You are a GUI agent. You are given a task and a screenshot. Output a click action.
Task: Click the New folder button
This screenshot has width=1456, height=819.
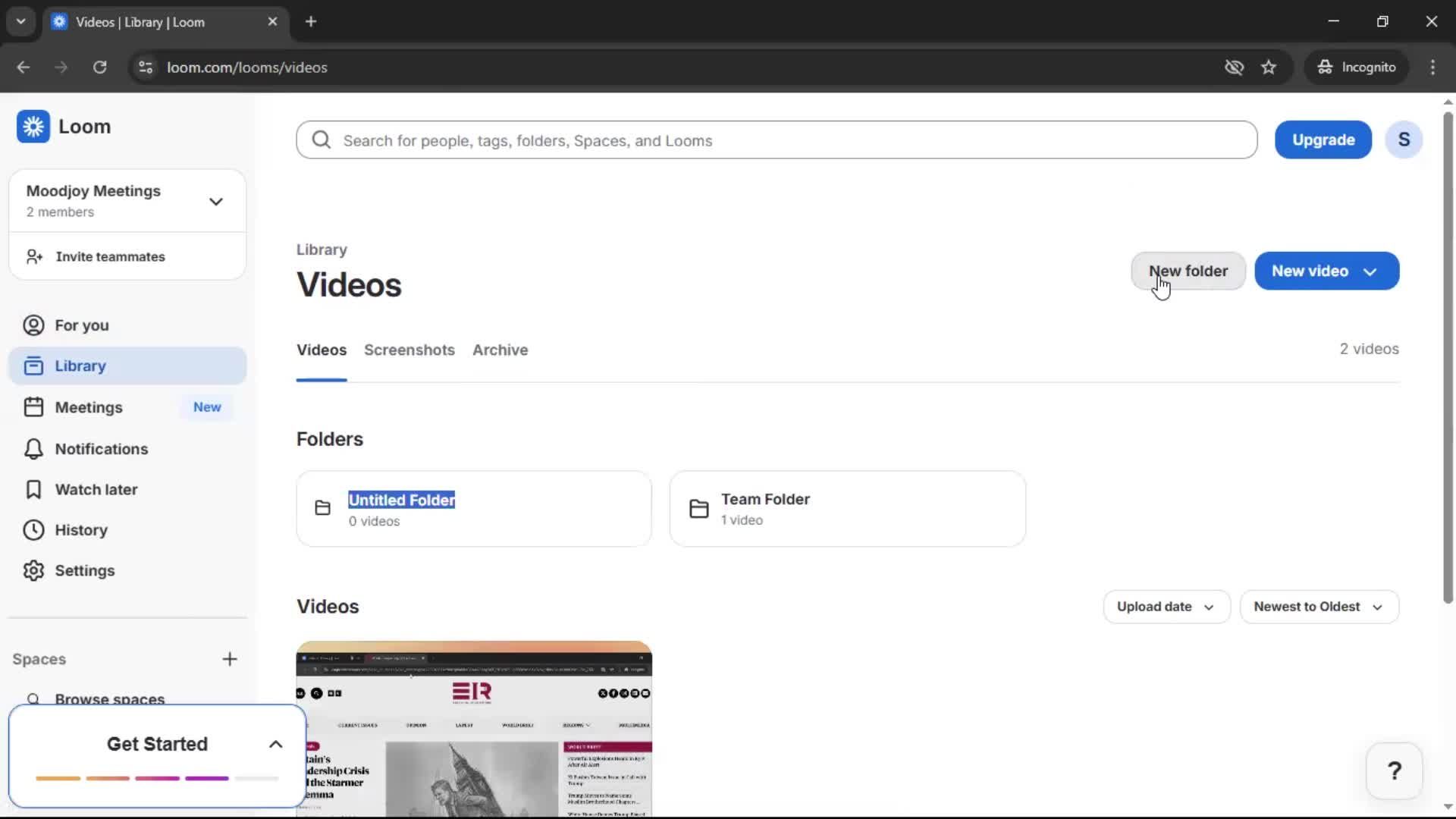pos(1188,271)
